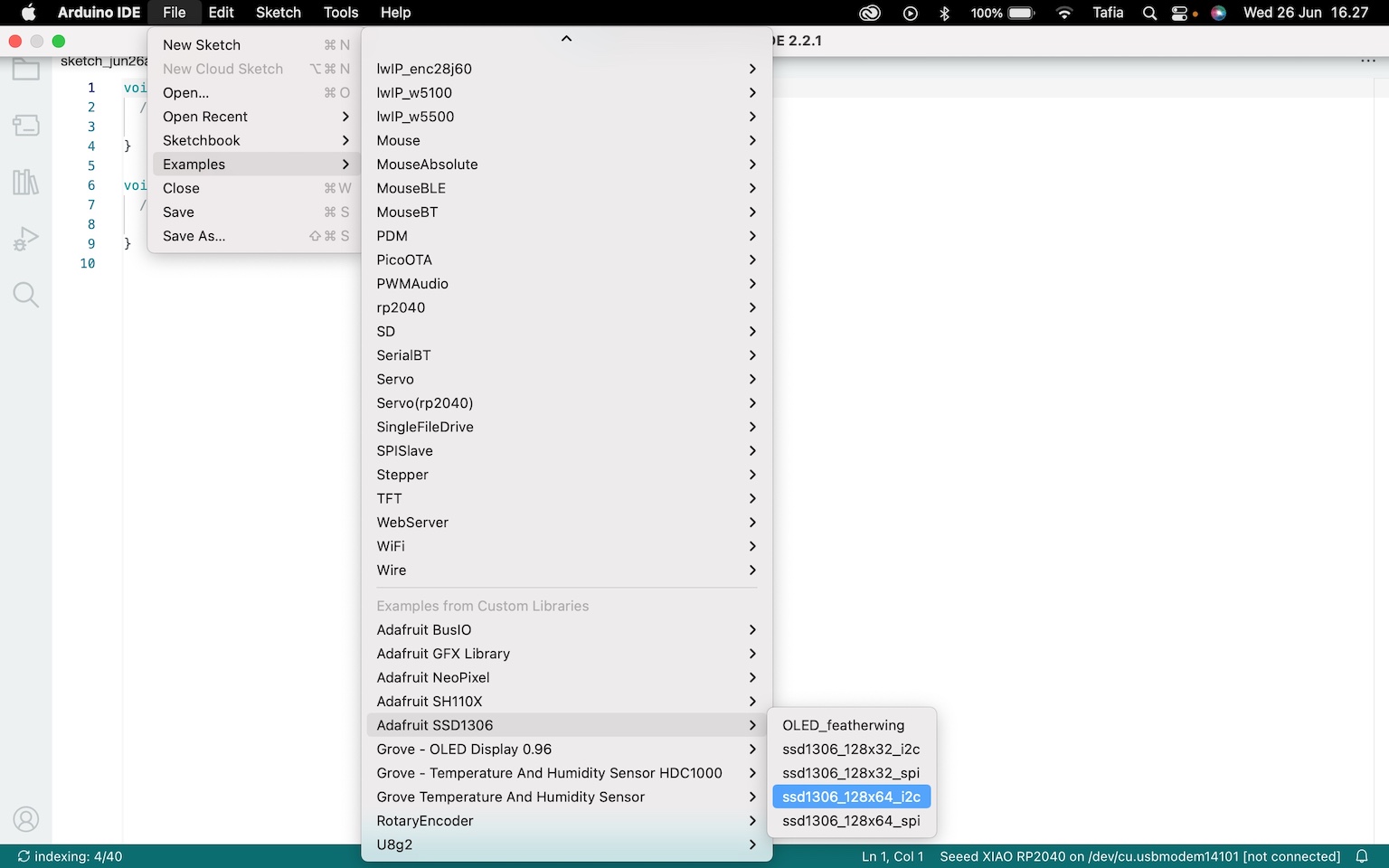Expand RotaryEncoder examples

pyautogui.click(x=567, y=821)
